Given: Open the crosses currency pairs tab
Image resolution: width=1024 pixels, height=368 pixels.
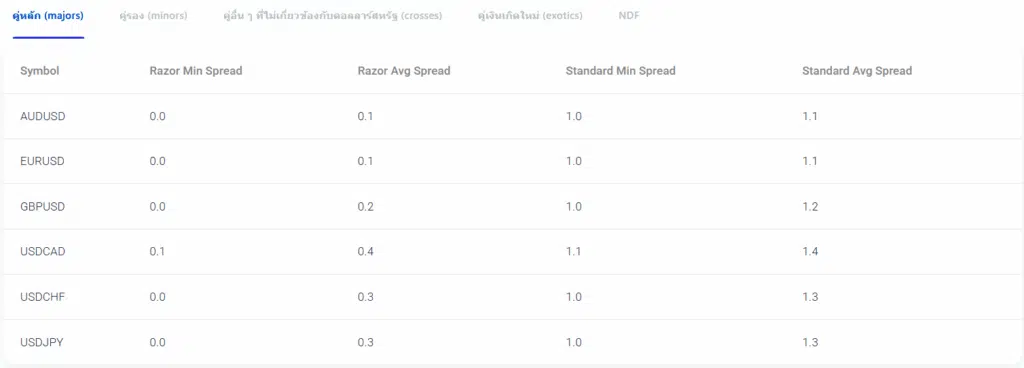Looking at the screenshot, I should pyautogui.click(x=332, y=16).
